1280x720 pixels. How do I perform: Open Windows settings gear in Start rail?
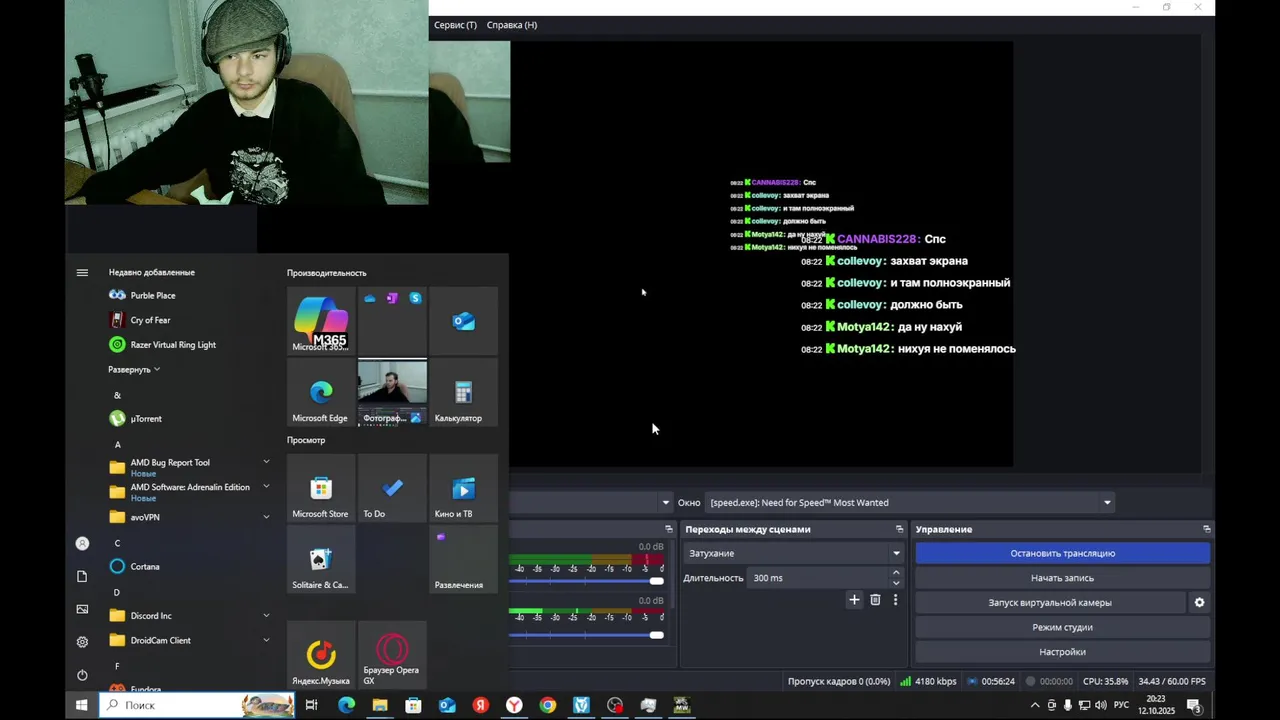[x=82, y=642]
